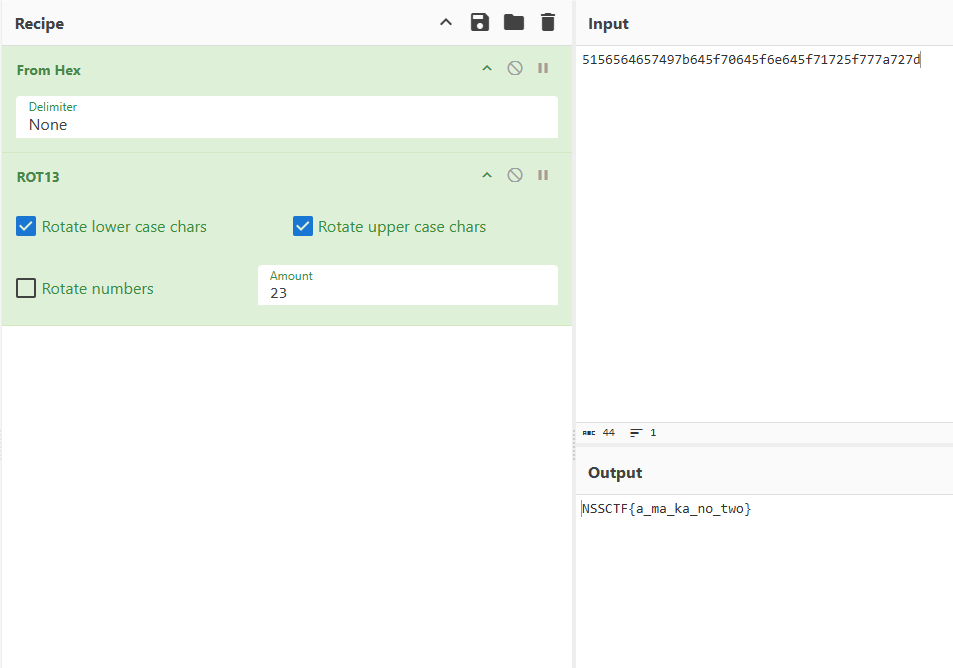This screenshot has width=953, height=668.
Task: Click the Save recipe icon
Action: [x=480, y=22]
